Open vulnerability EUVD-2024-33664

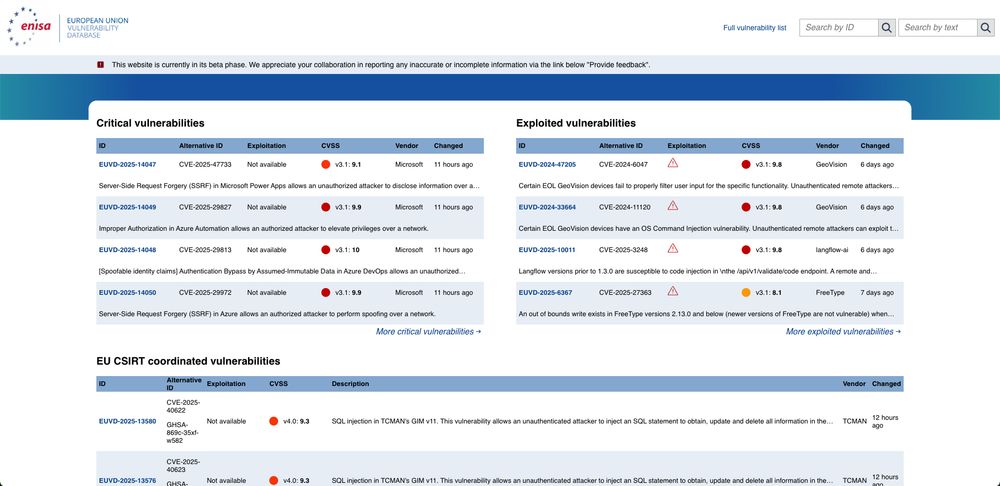coord(547,207)
